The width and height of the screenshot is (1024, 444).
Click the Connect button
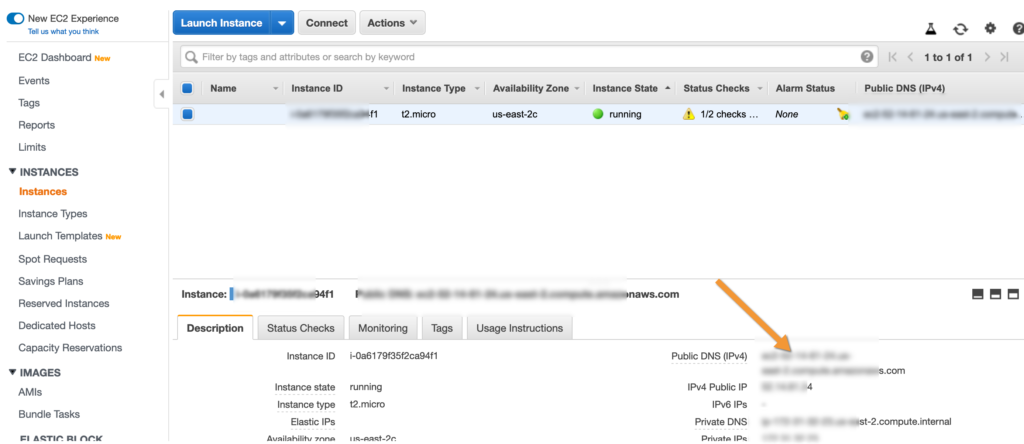coord(327,23)
